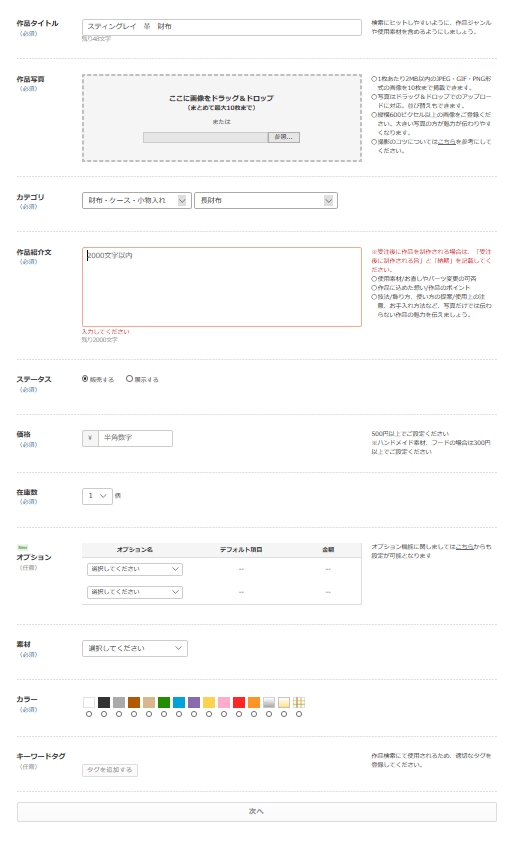Click the タグを追加する button

pos(110,770)
